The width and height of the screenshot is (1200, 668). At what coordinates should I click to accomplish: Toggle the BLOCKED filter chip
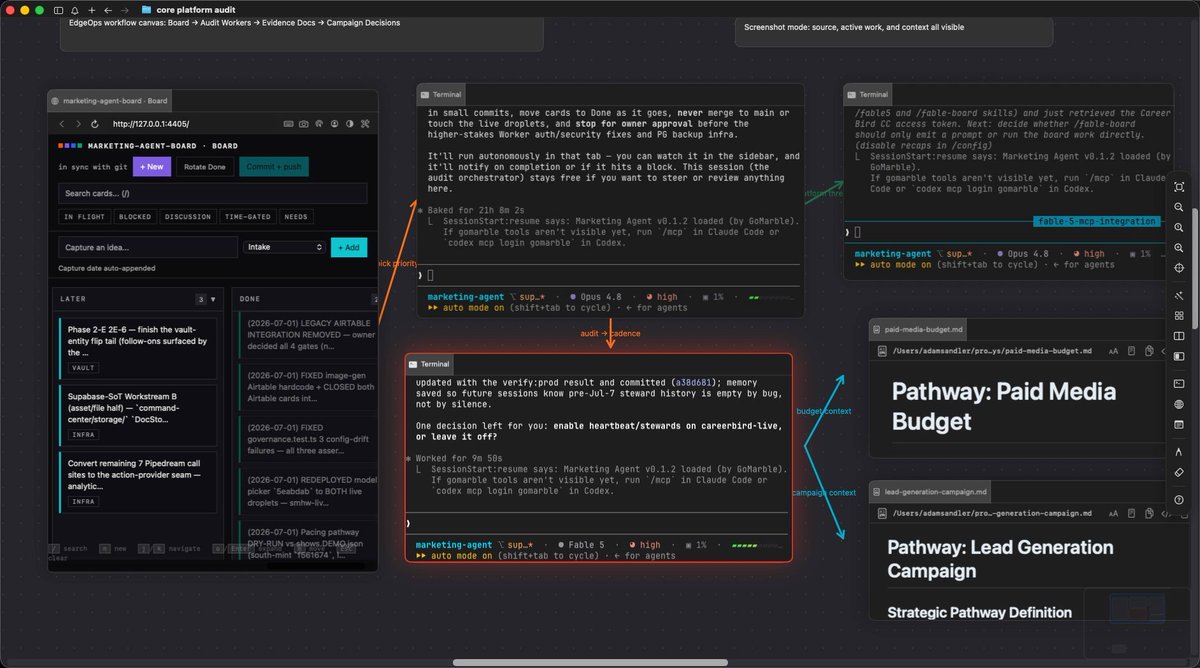[x=135, y=217]
